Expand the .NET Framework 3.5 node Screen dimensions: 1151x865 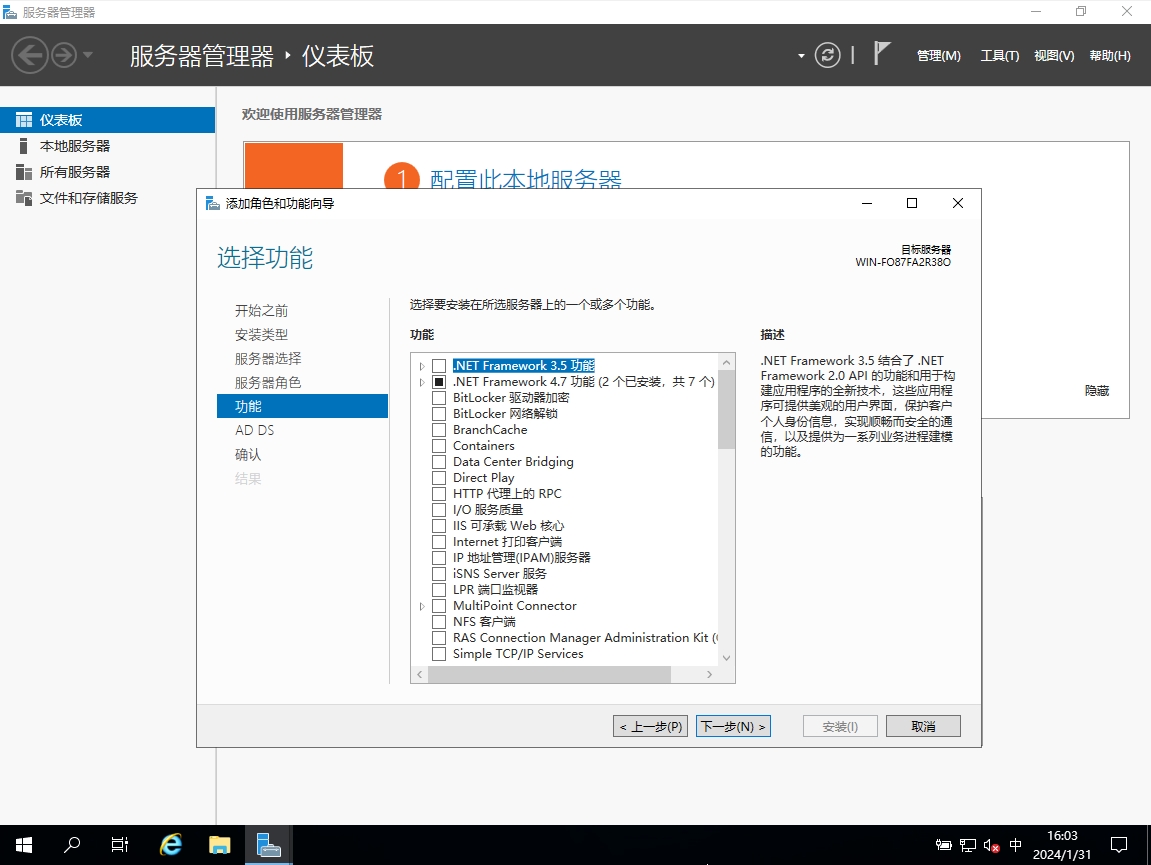[x=422, y=366]
